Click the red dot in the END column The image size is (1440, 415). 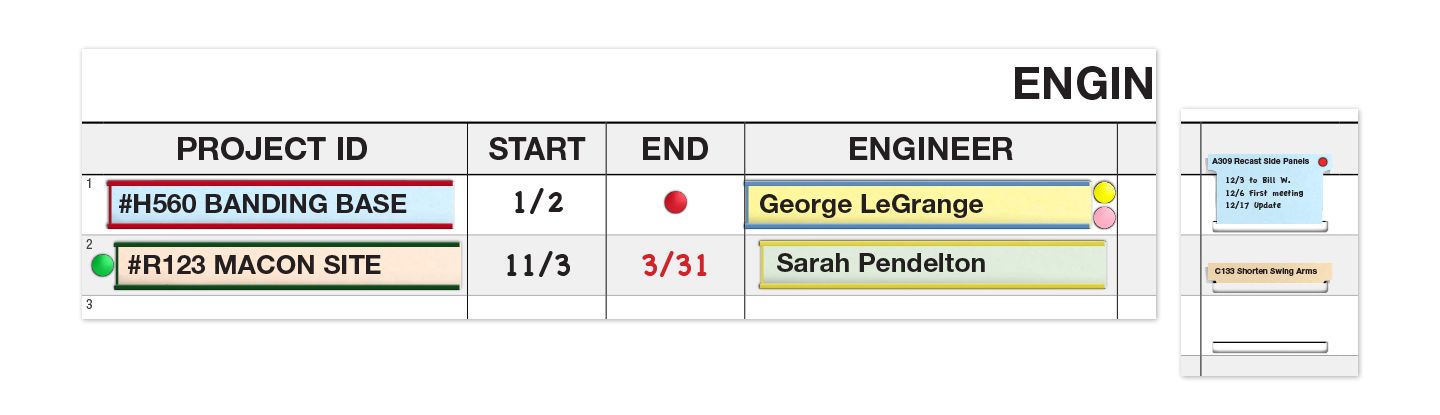pos(676,203)
